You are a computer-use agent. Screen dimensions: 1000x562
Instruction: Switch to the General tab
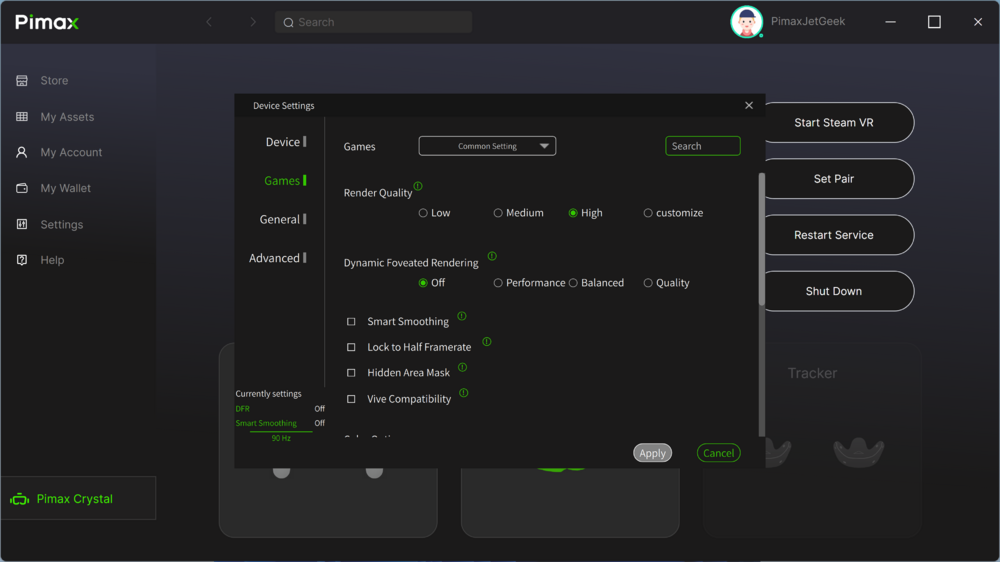coord(283,219)
